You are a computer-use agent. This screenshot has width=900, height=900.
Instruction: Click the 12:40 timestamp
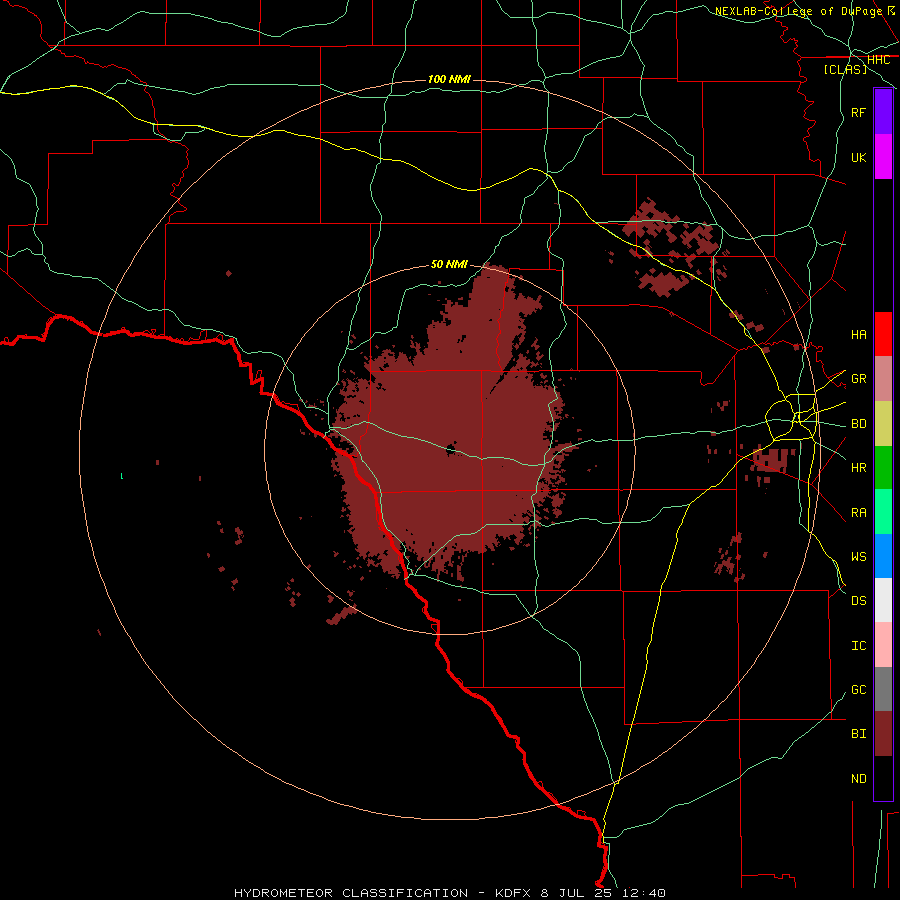(x=643, y=893)
